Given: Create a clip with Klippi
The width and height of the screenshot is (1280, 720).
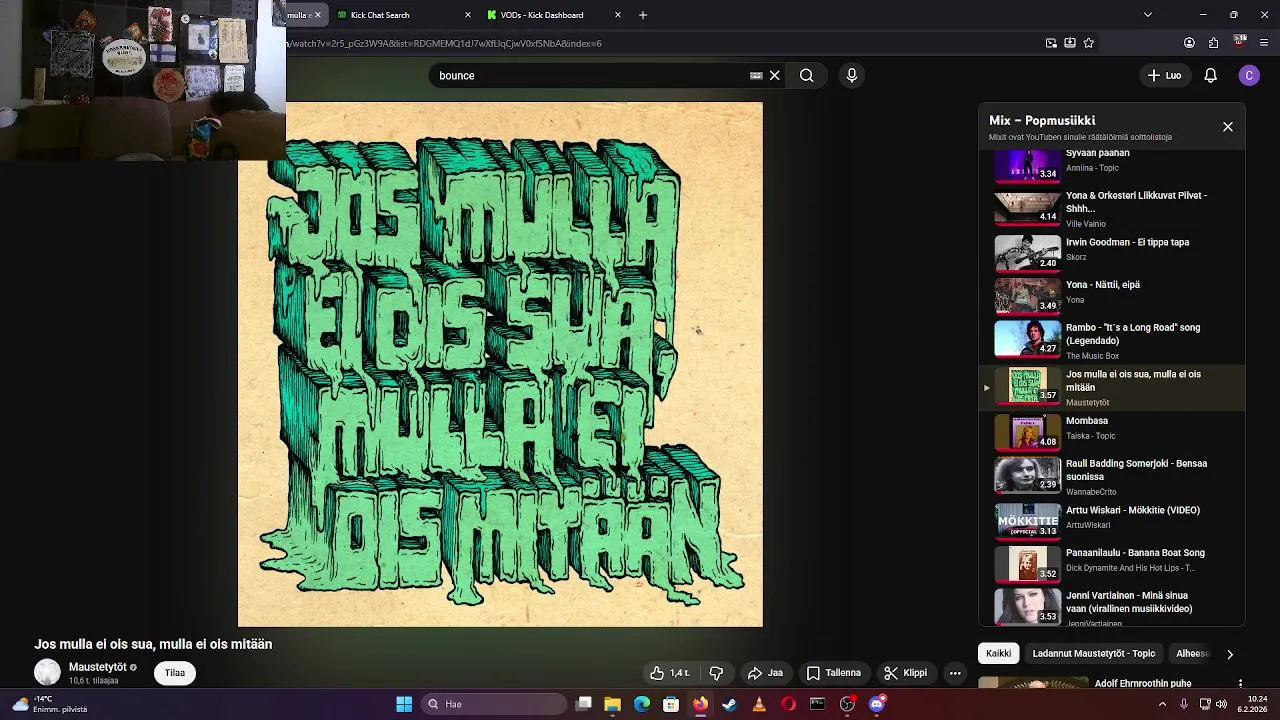Looking at the screenshot, I should click(x=906, y=673).
